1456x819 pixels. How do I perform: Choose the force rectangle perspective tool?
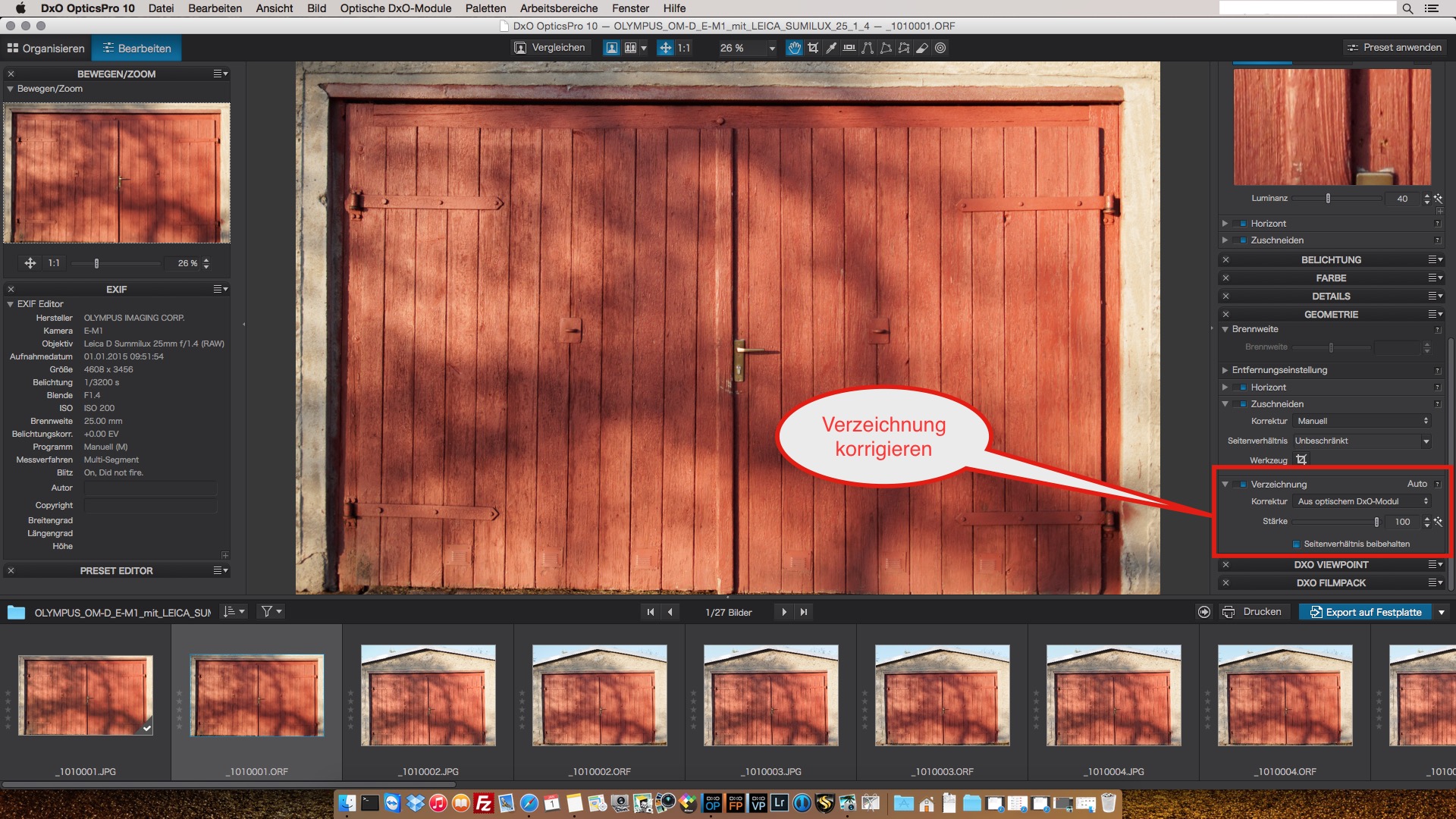[886, 48]
